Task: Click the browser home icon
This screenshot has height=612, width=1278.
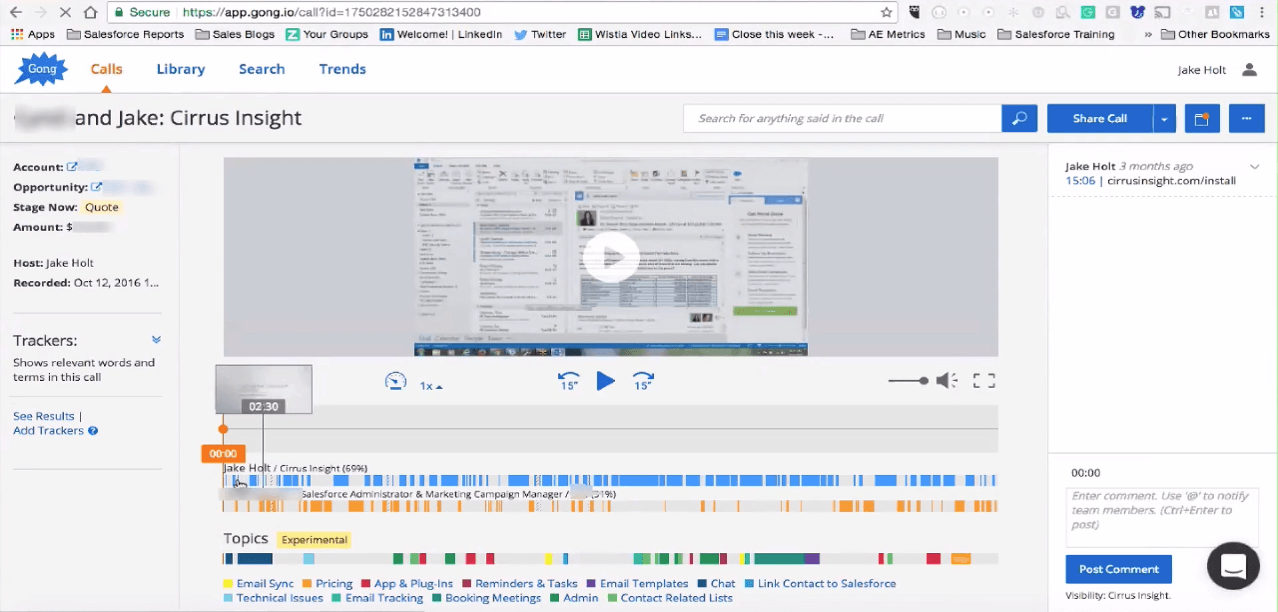Action: point(90,12)
